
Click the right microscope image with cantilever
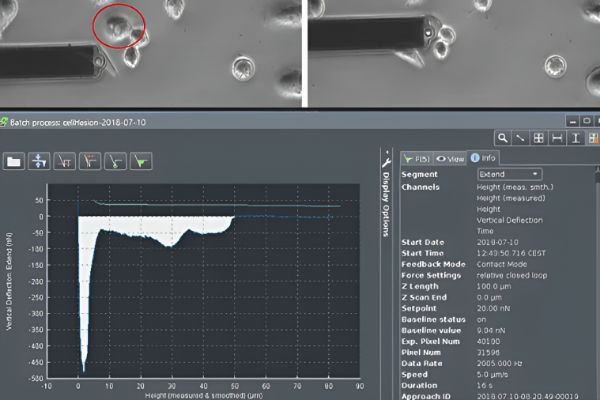pos(454,53)
